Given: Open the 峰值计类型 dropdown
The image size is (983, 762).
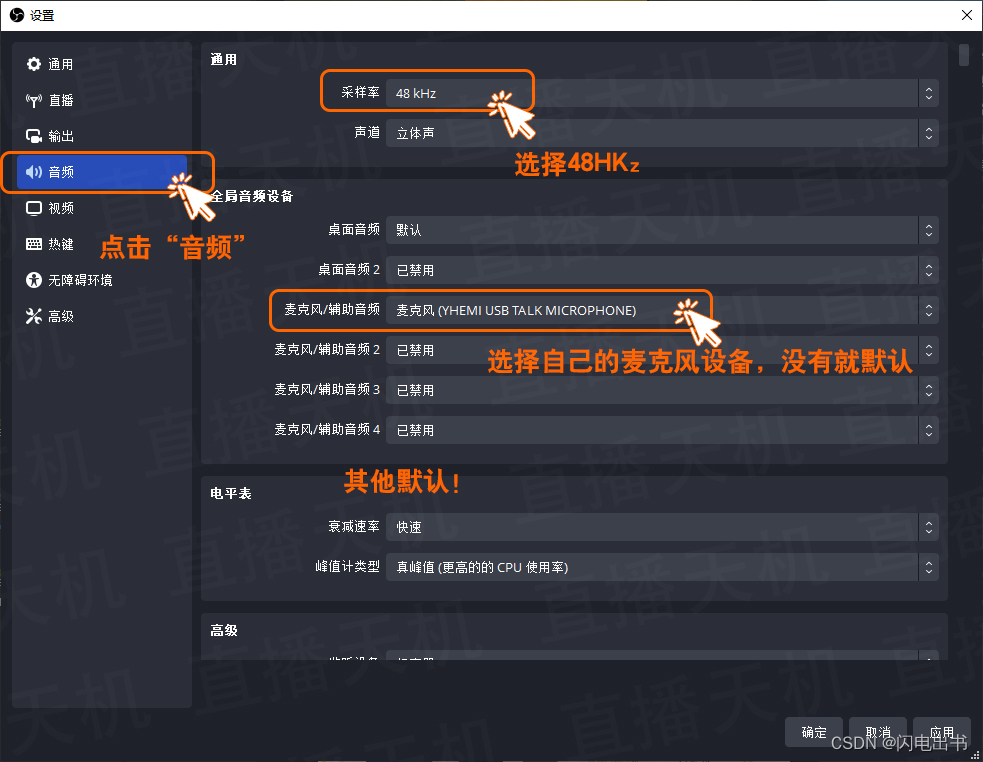Looking at the screenshot, I should pyautogui.click(x=662, y=568).
